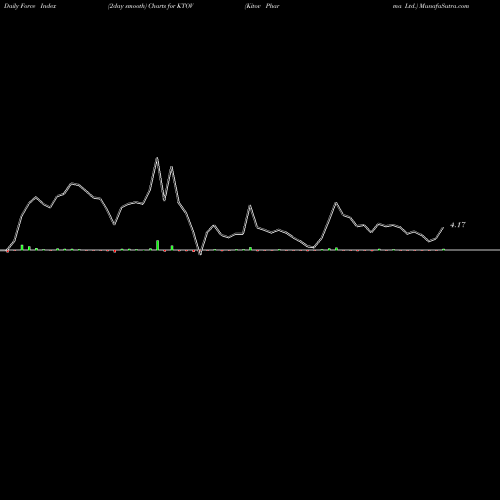
Task: Click the '(2day smooth) Charts for KTOV' text
Action: pyautogui.click(x=151, y=6)
